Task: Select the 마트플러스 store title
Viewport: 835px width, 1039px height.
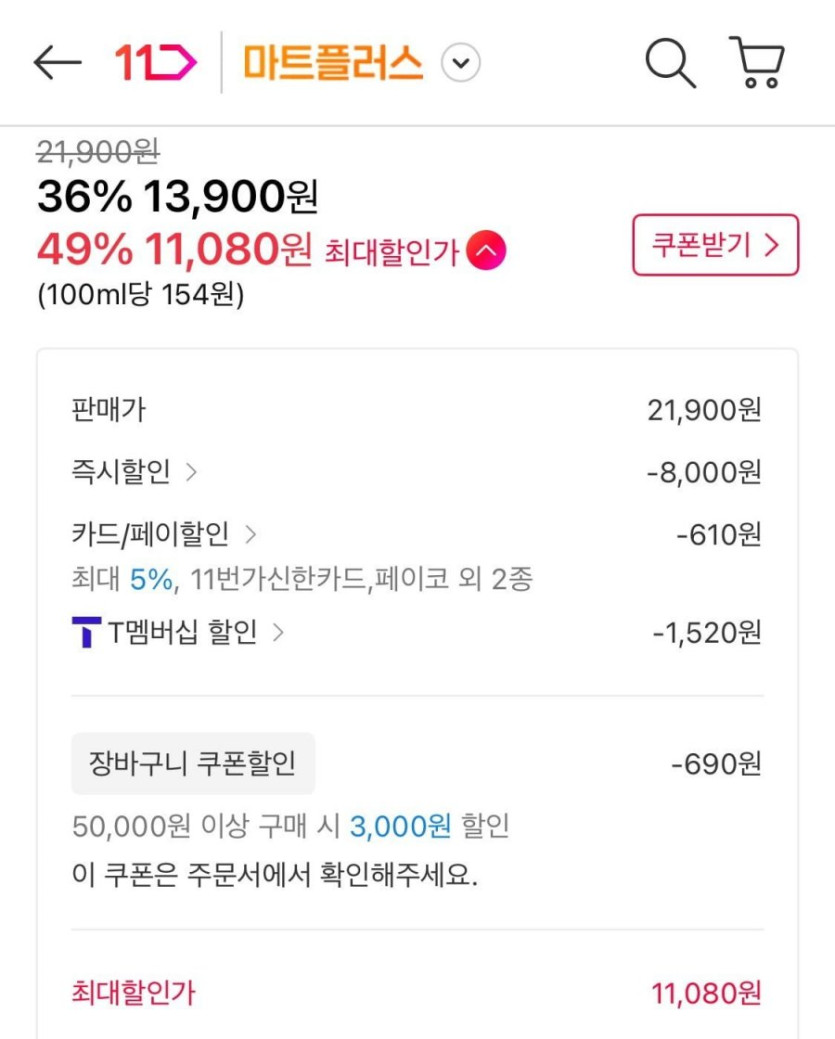Action: click(x=333, y=64)
